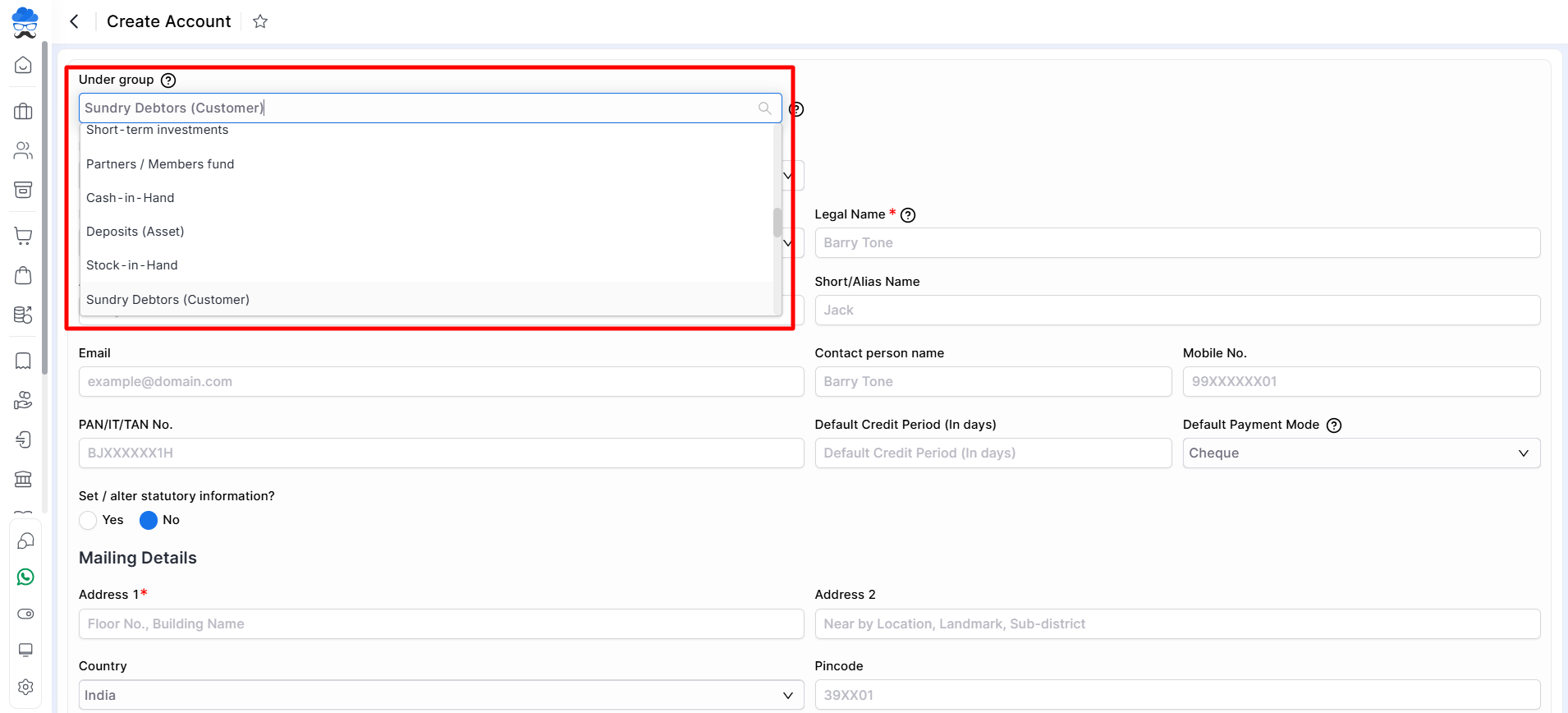The image size is (1568, 713).
Task: Open the Default Payment Mode dropdown
Action: 1360,453
